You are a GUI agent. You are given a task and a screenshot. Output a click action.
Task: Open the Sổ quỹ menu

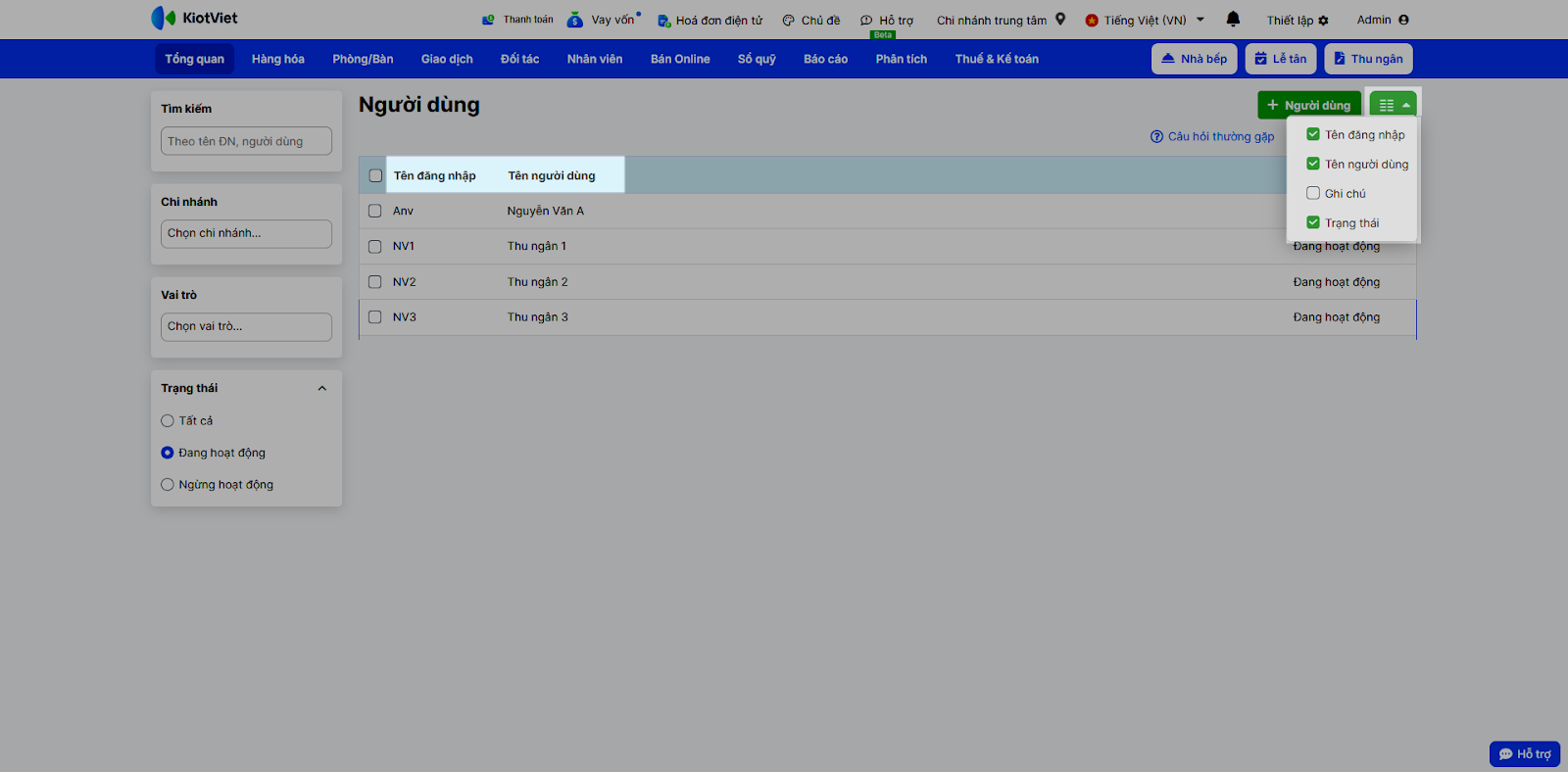[757, 59]
